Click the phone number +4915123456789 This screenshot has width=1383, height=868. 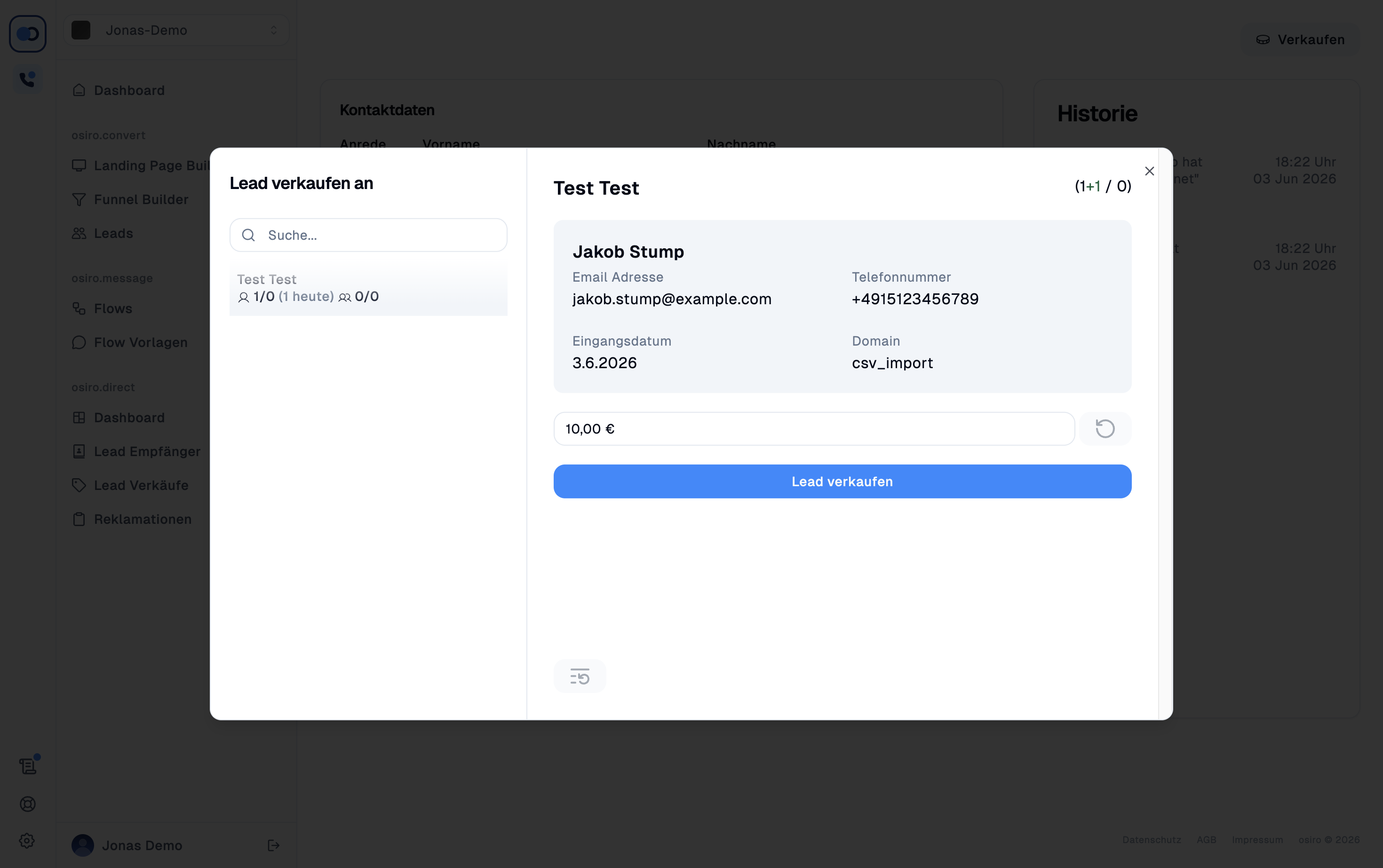click(915, 299)
